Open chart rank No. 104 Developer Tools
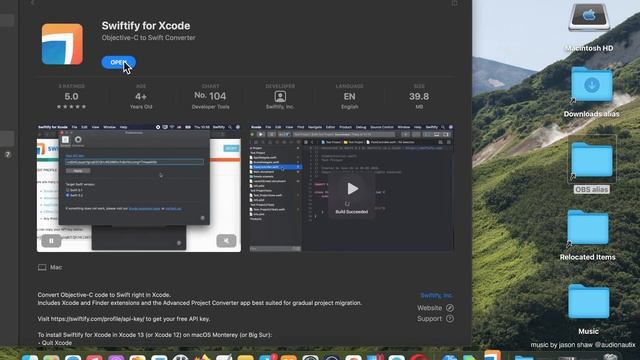 (x=210, y=96)
